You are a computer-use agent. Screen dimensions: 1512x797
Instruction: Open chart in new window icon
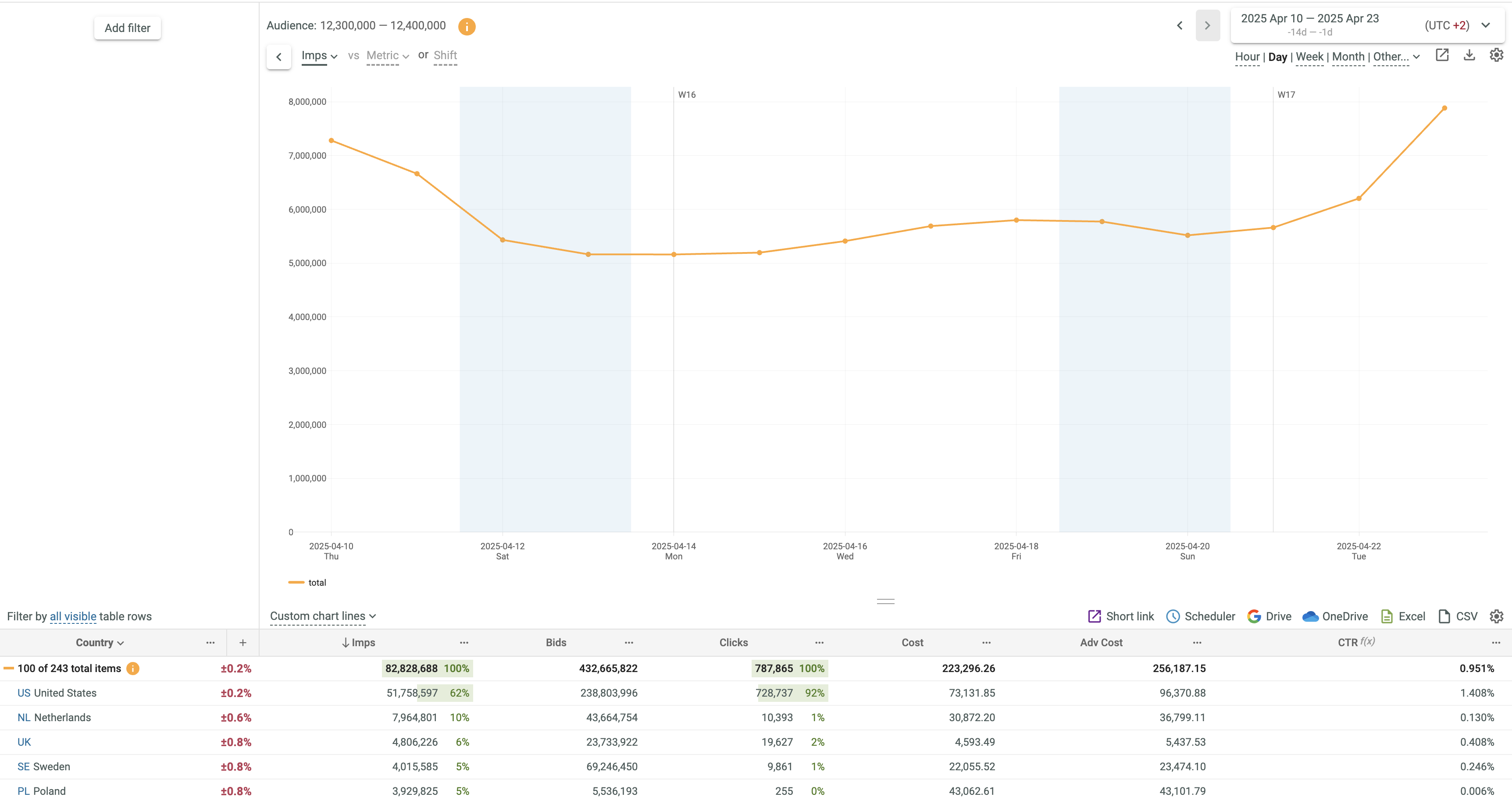tap(1441, 55)
